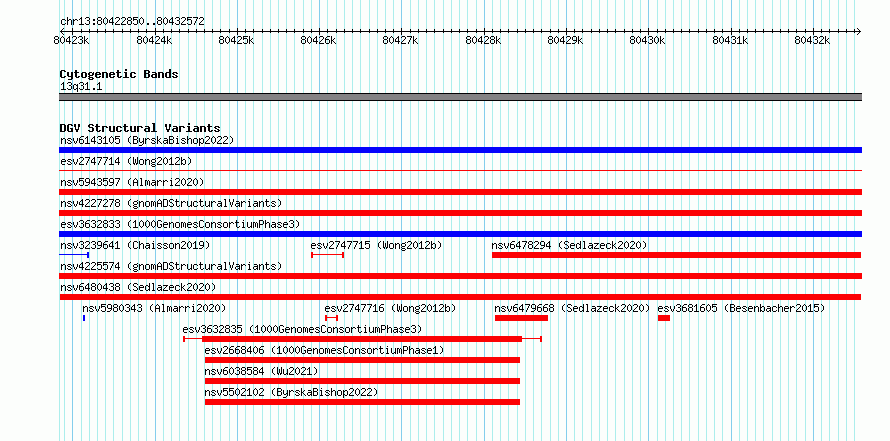The image size is (890, 441).
Task: Open nsv6038584 (Wu2021) label
Action: pyautogui.click(x=261, y=371)
